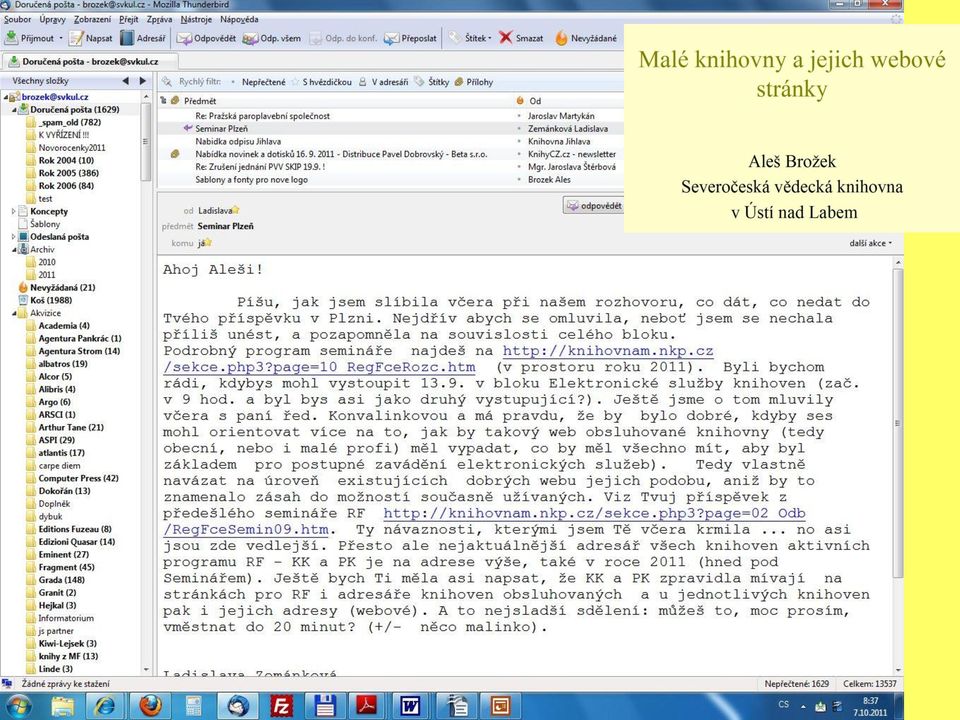Open the Úpravy menu
Viewport: 960px width, 720px height.
52,19
